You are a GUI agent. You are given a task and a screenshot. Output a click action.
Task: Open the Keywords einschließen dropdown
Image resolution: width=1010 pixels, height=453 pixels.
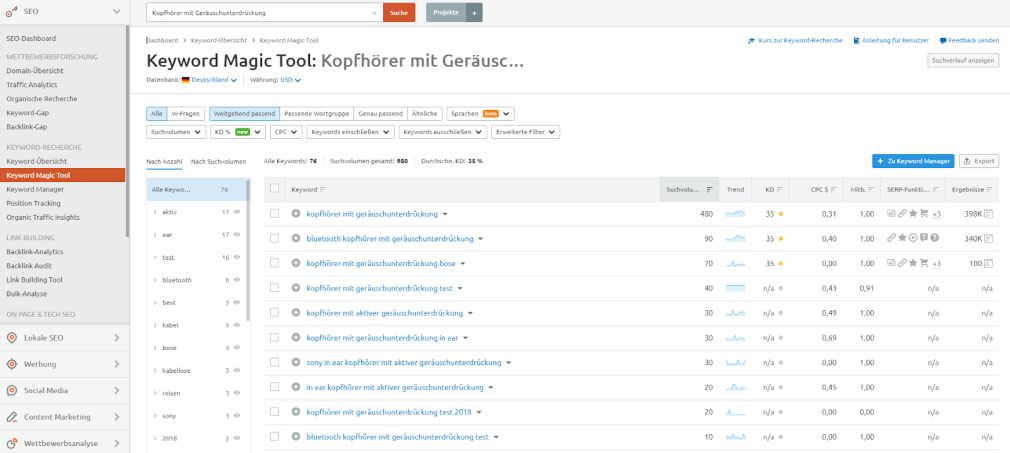pos(350,132)
